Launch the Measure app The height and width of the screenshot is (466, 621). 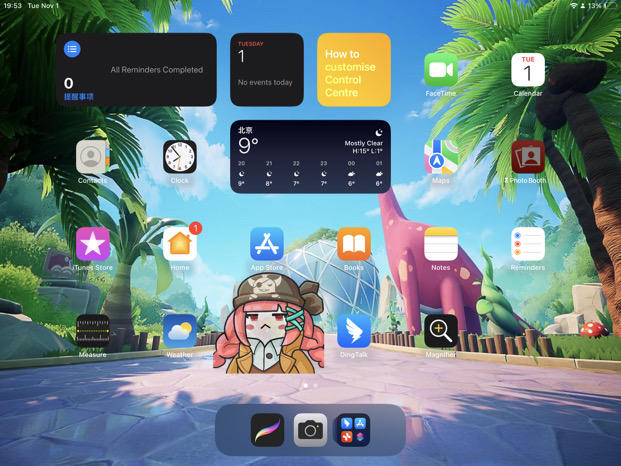(93, 331)
